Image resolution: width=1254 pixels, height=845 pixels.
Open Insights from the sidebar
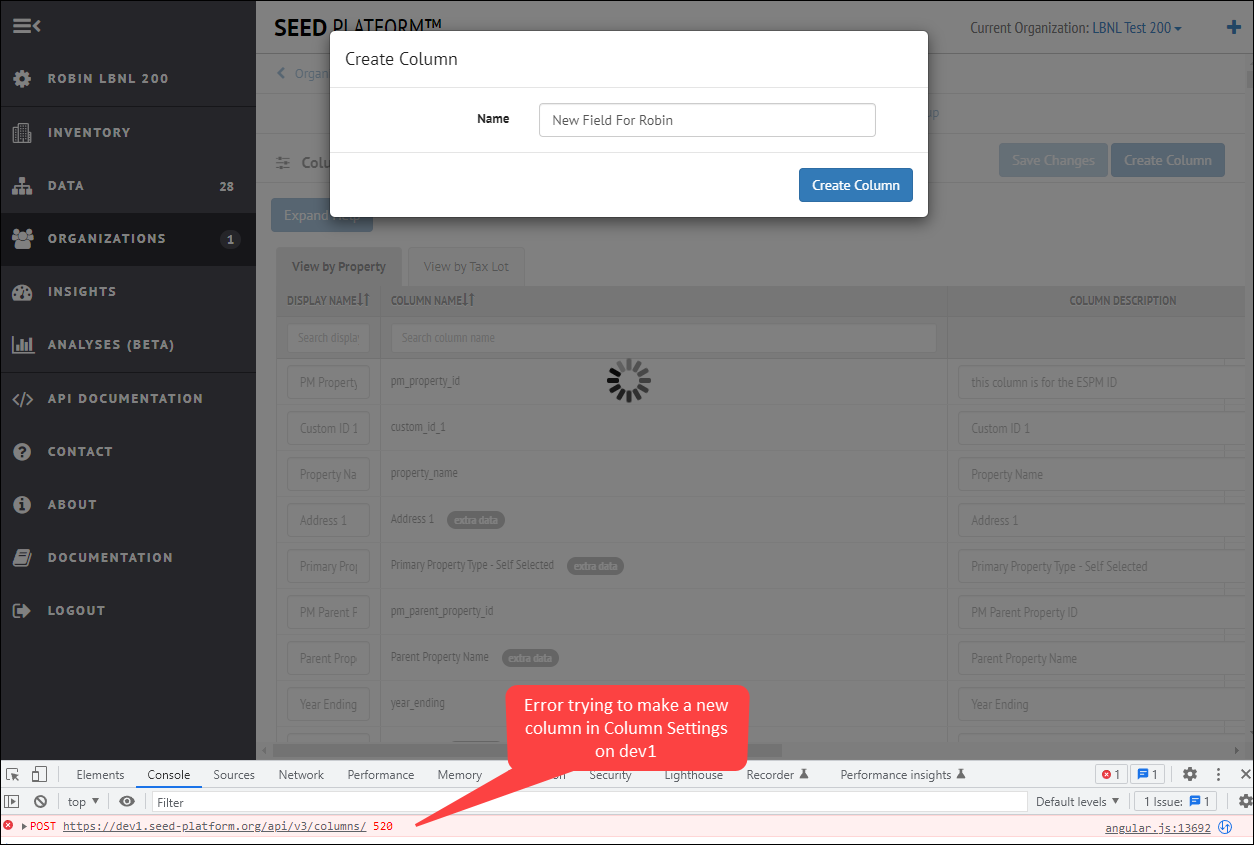[80, 291]
